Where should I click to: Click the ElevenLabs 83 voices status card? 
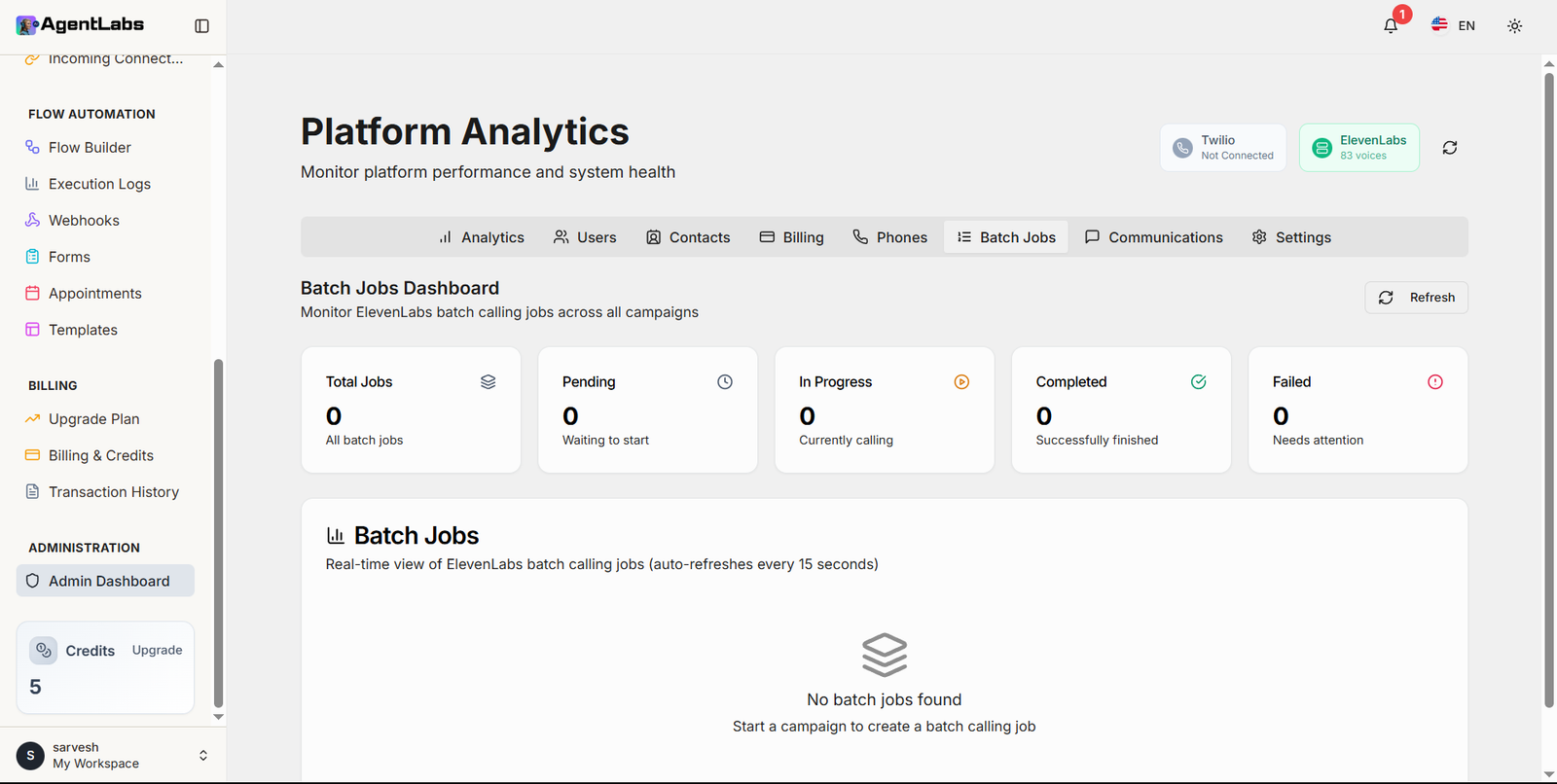(x=1359, y=148)
